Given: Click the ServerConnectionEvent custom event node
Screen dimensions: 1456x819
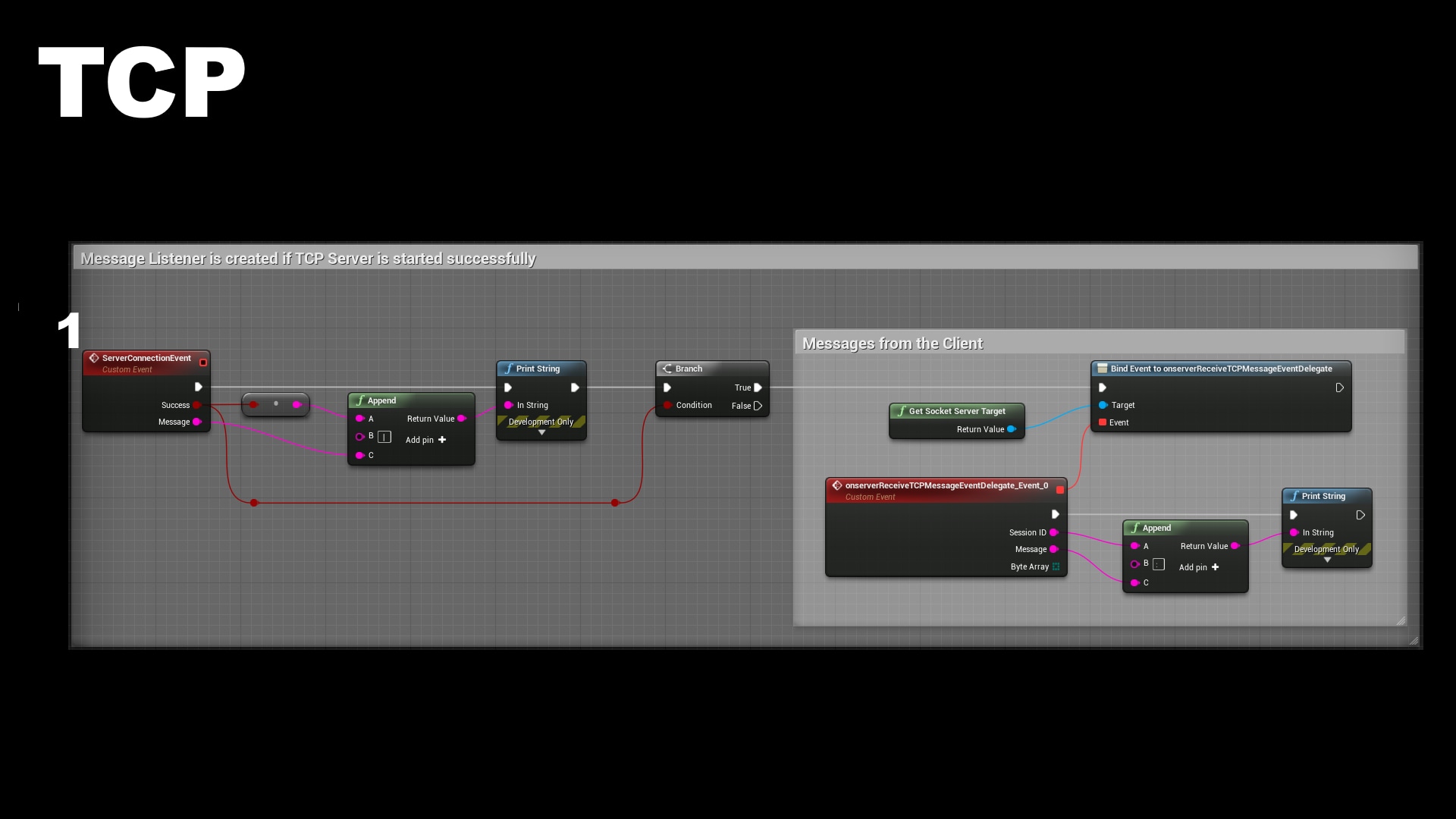Looking at the screenshot, I should 147,362.
